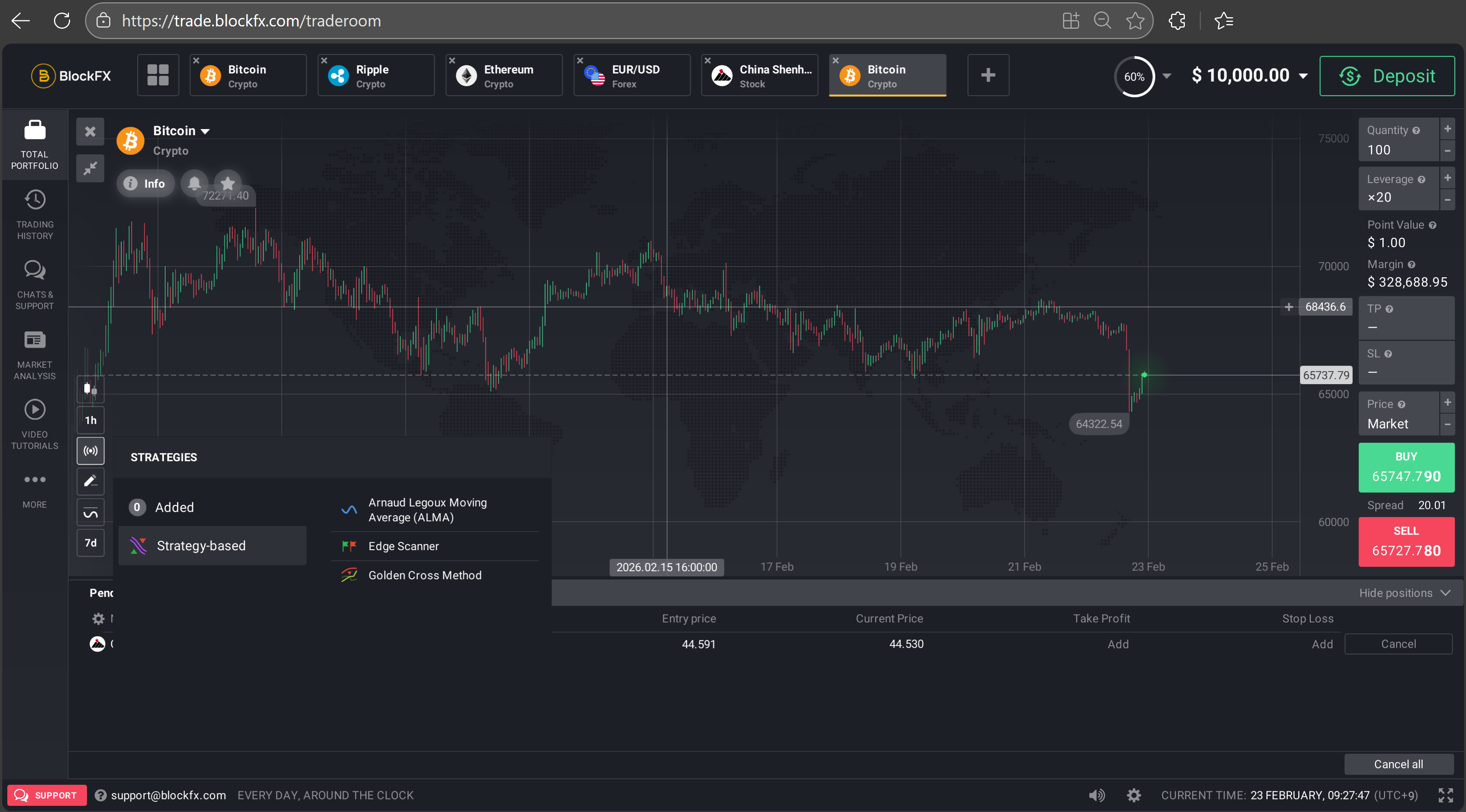Reload the browser page

(x=62, y=21)
